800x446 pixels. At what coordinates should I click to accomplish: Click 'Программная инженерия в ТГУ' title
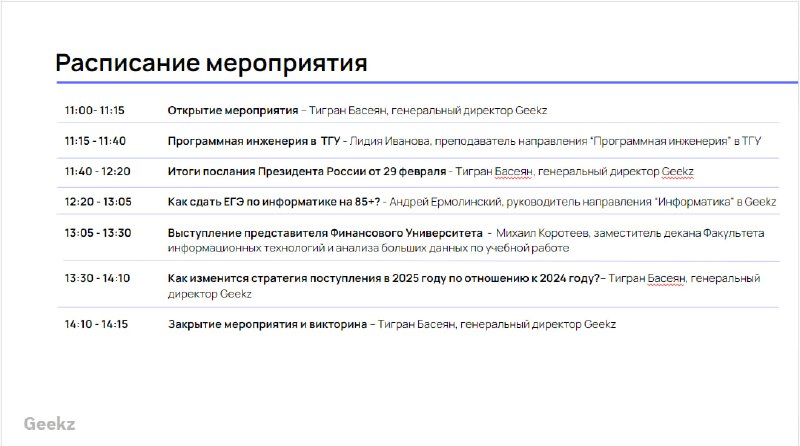(x=254, y=141)
